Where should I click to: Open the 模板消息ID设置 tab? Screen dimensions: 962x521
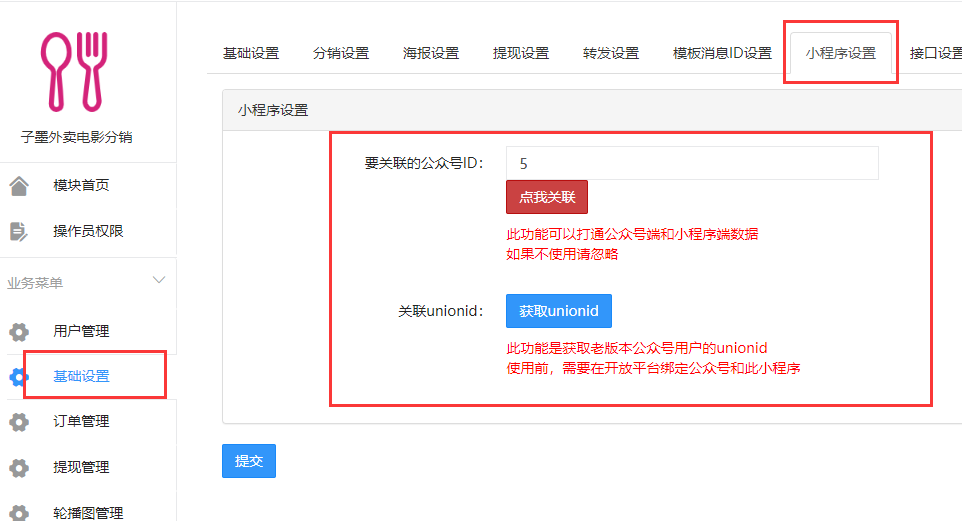722,53
